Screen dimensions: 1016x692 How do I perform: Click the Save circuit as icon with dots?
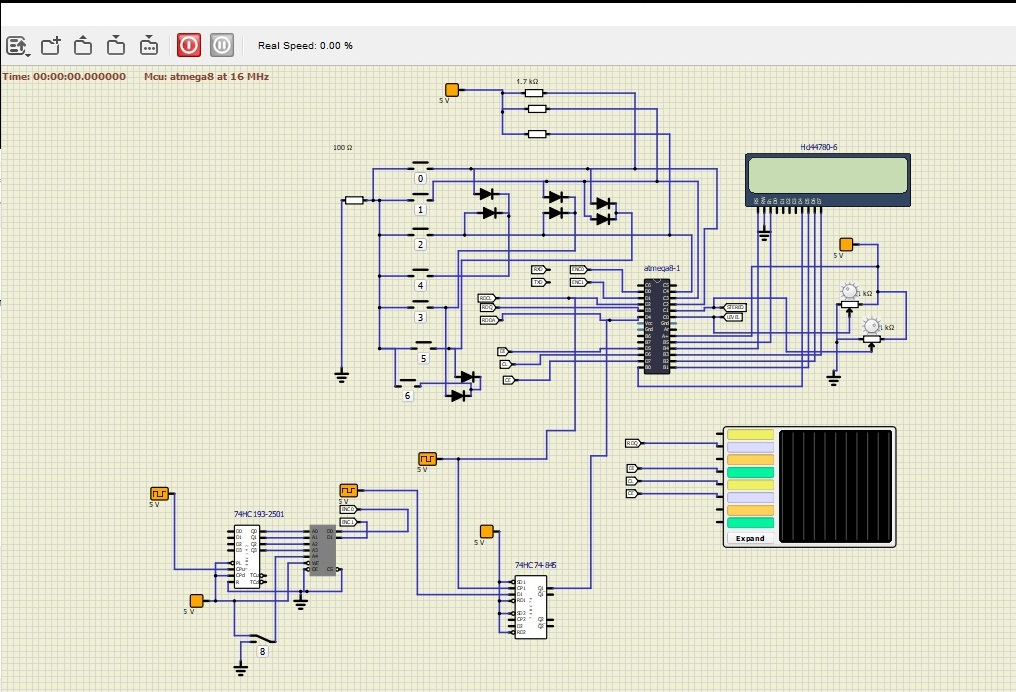149,45
